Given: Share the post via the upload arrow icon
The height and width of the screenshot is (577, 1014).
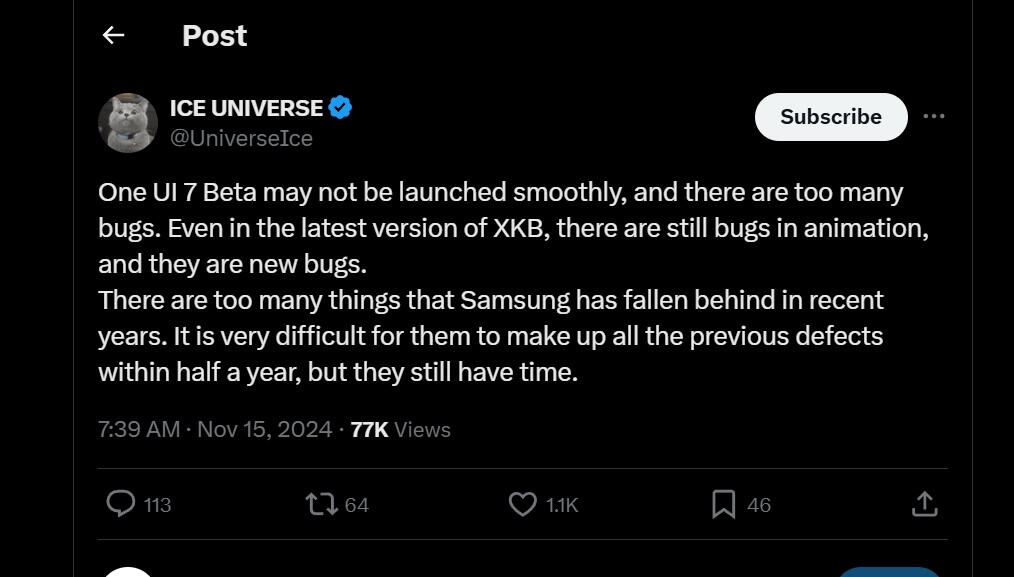Looking at the screenshot, I should (924, 505).
